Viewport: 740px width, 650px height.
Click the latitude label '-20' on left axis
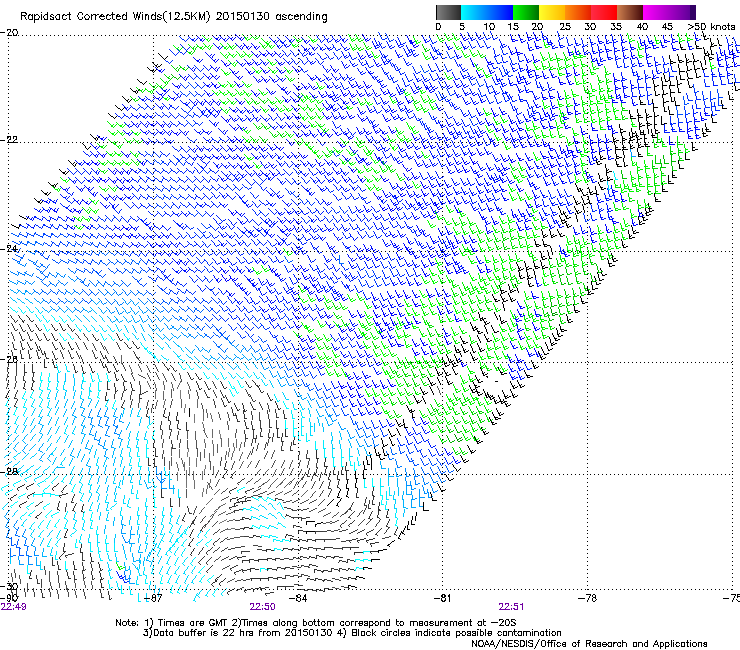point(9,33)
